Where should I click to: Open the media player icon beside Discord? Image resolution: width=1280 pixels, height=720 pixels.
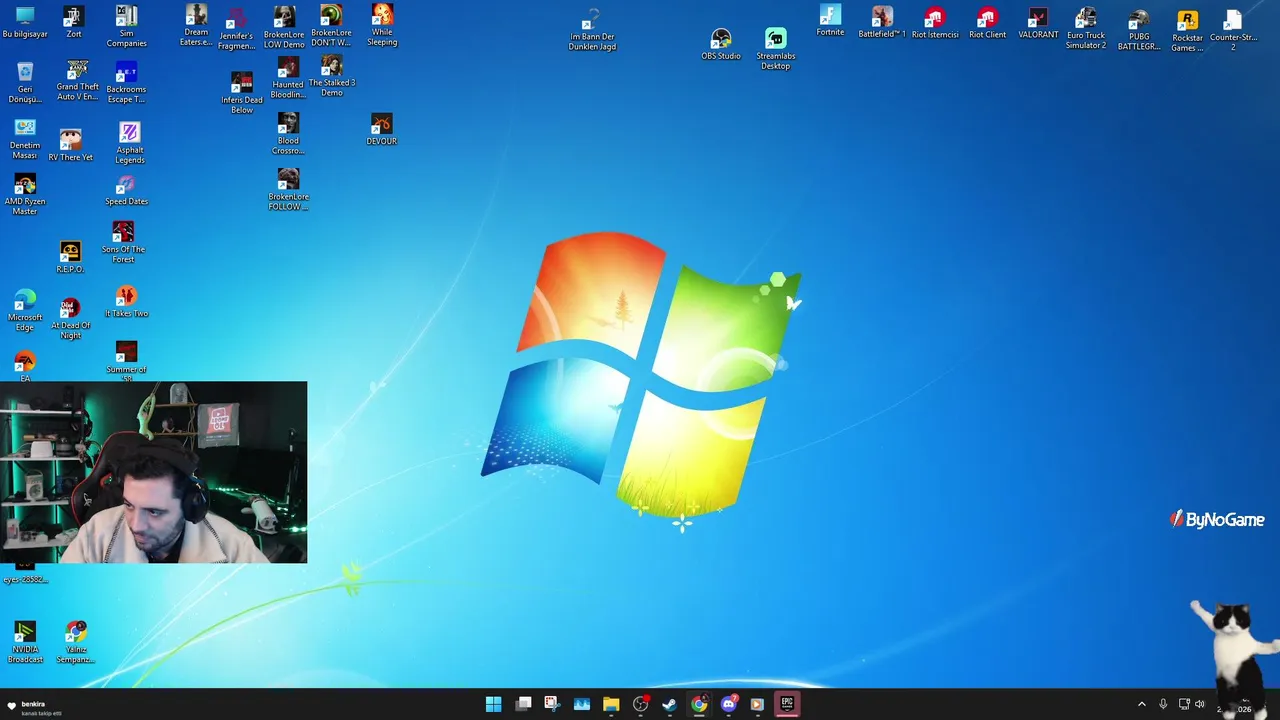(x=757, y=704)
